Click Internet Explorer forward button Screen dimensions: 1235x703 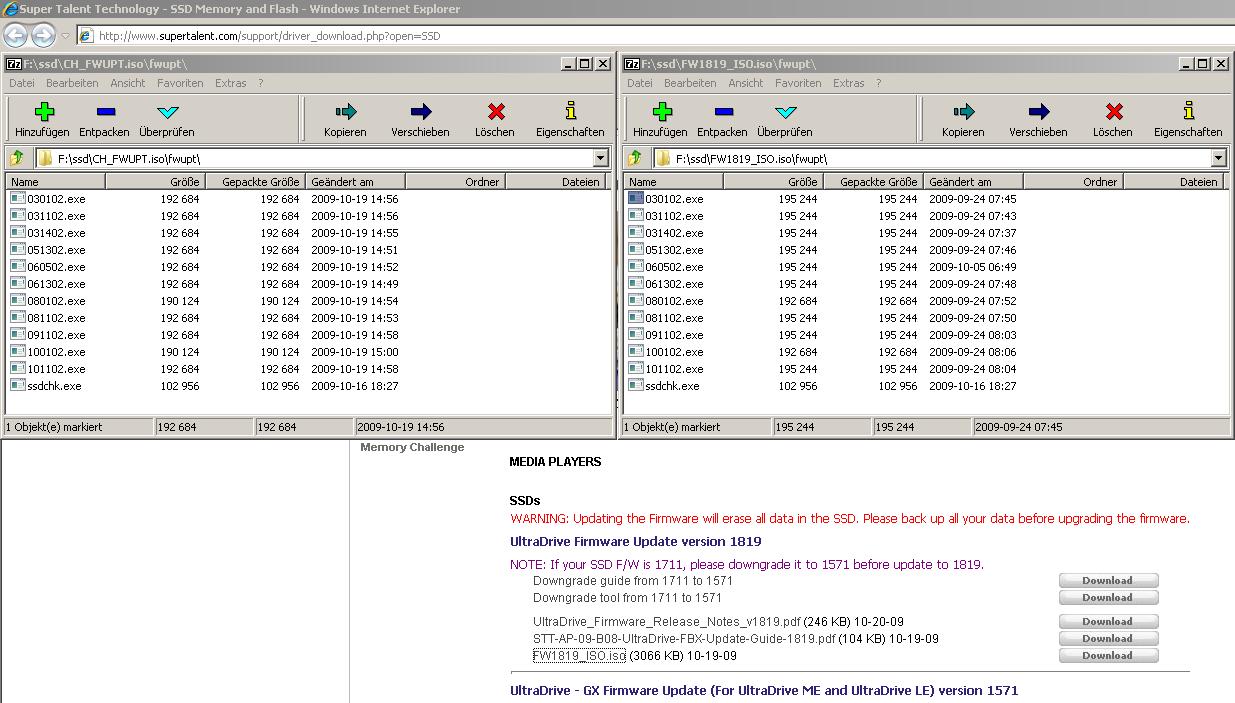tap(43, 35)
